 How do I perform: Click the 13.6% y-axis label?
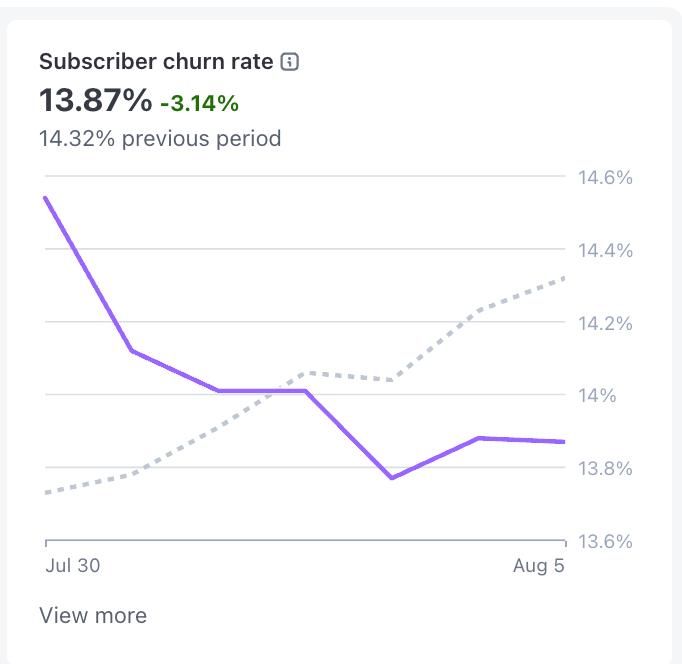(605, 541)
